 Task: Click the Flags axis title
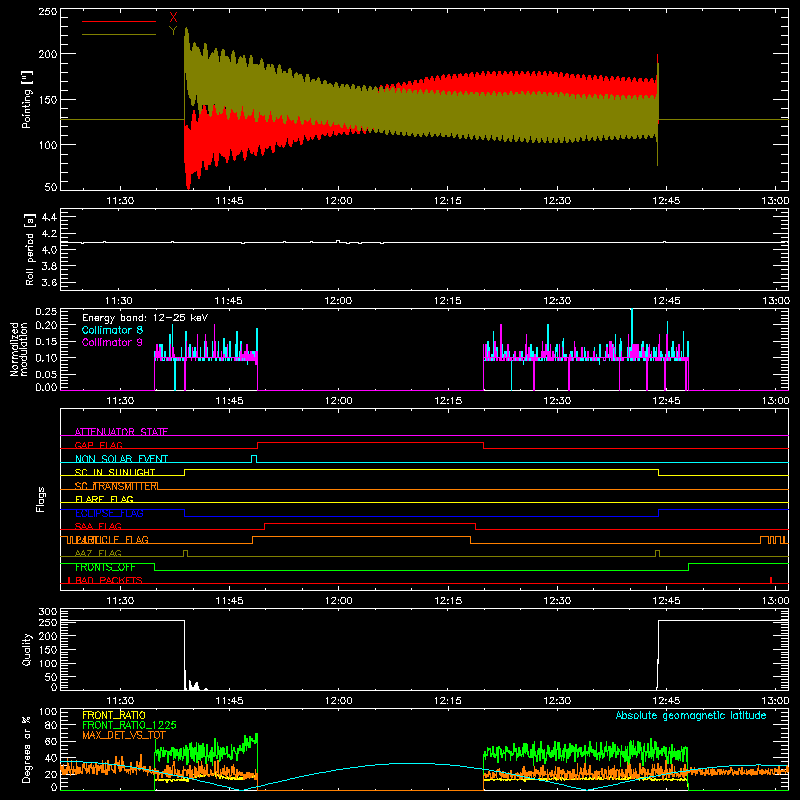[40, 499]
